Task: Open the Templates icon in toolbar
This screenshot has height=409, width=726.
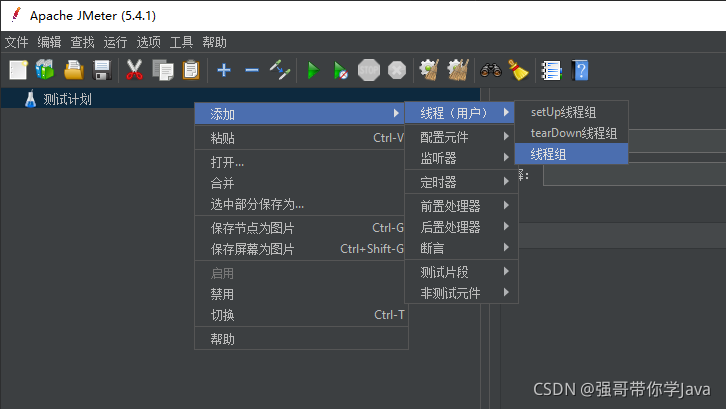Action: [x=45, y=70]
